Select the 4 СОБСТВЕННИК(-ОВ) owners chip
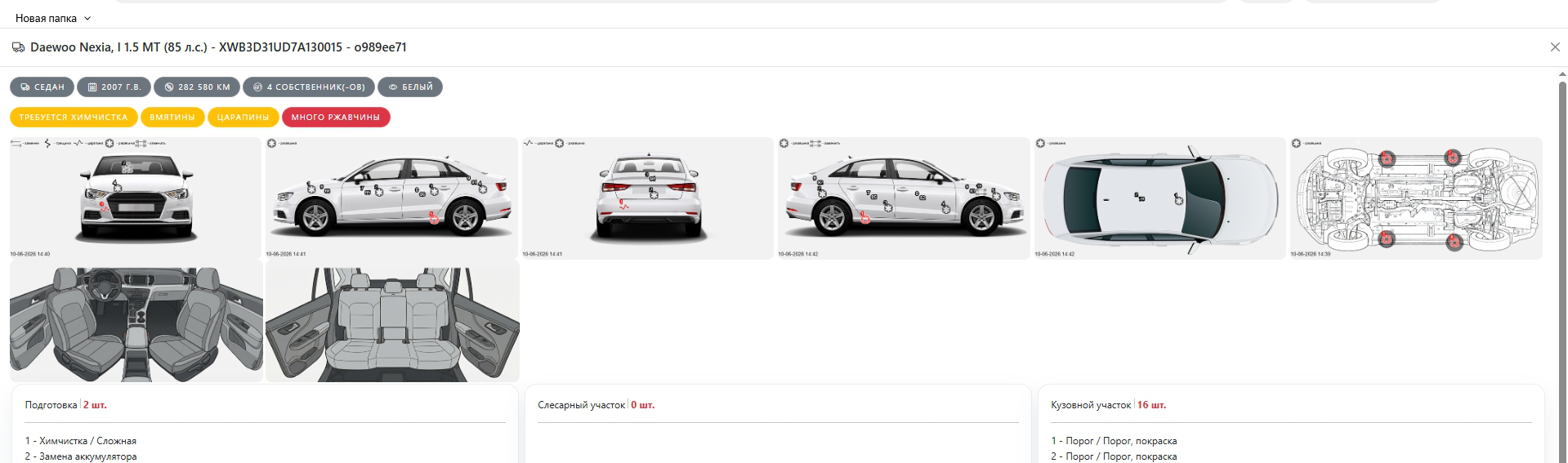 coord(309,87)
